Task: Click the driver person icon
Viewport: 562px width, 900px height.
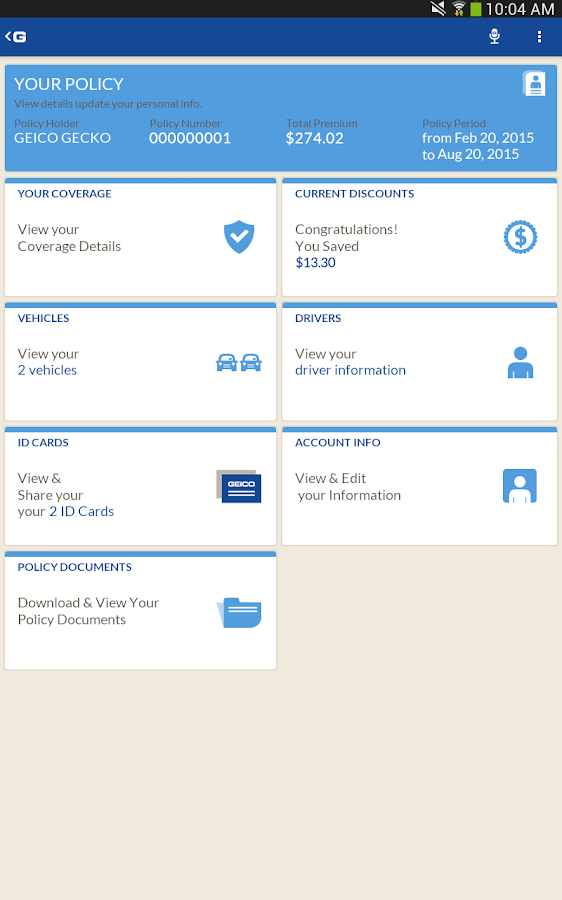Action: (520, 362)
